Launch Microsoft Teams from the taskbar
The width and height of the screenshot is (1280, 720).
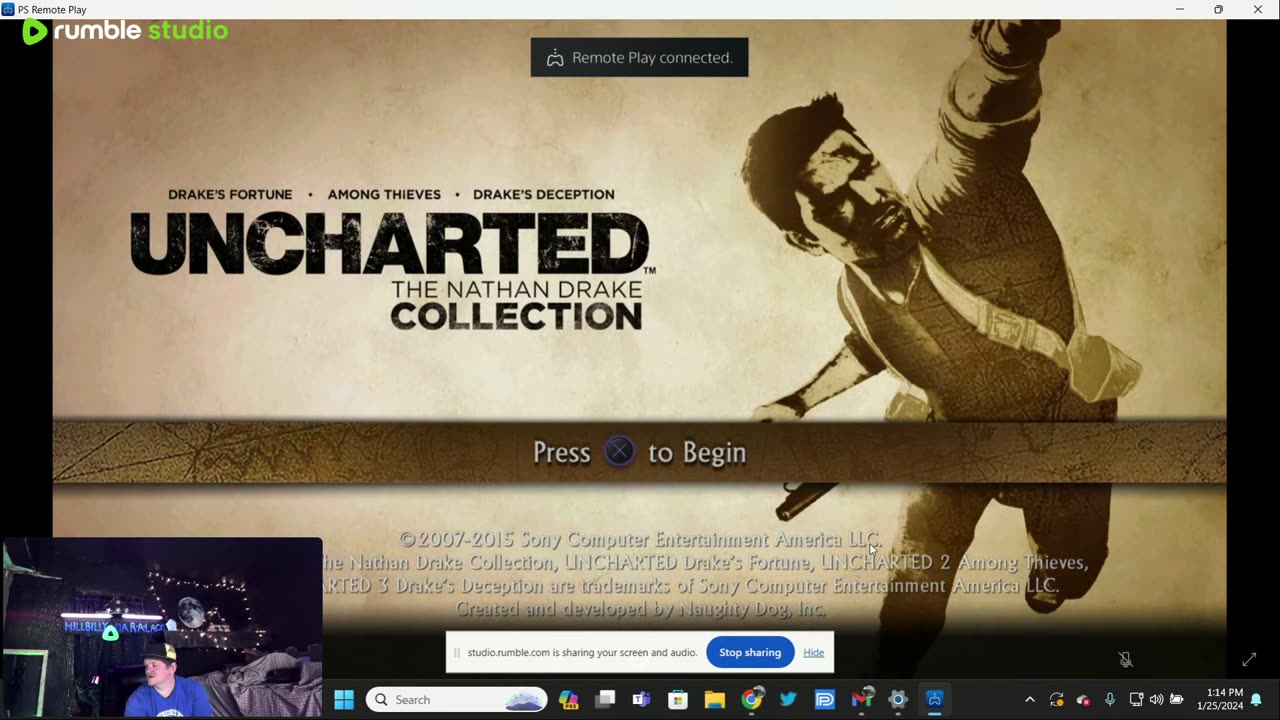click(x=641, y=700)
